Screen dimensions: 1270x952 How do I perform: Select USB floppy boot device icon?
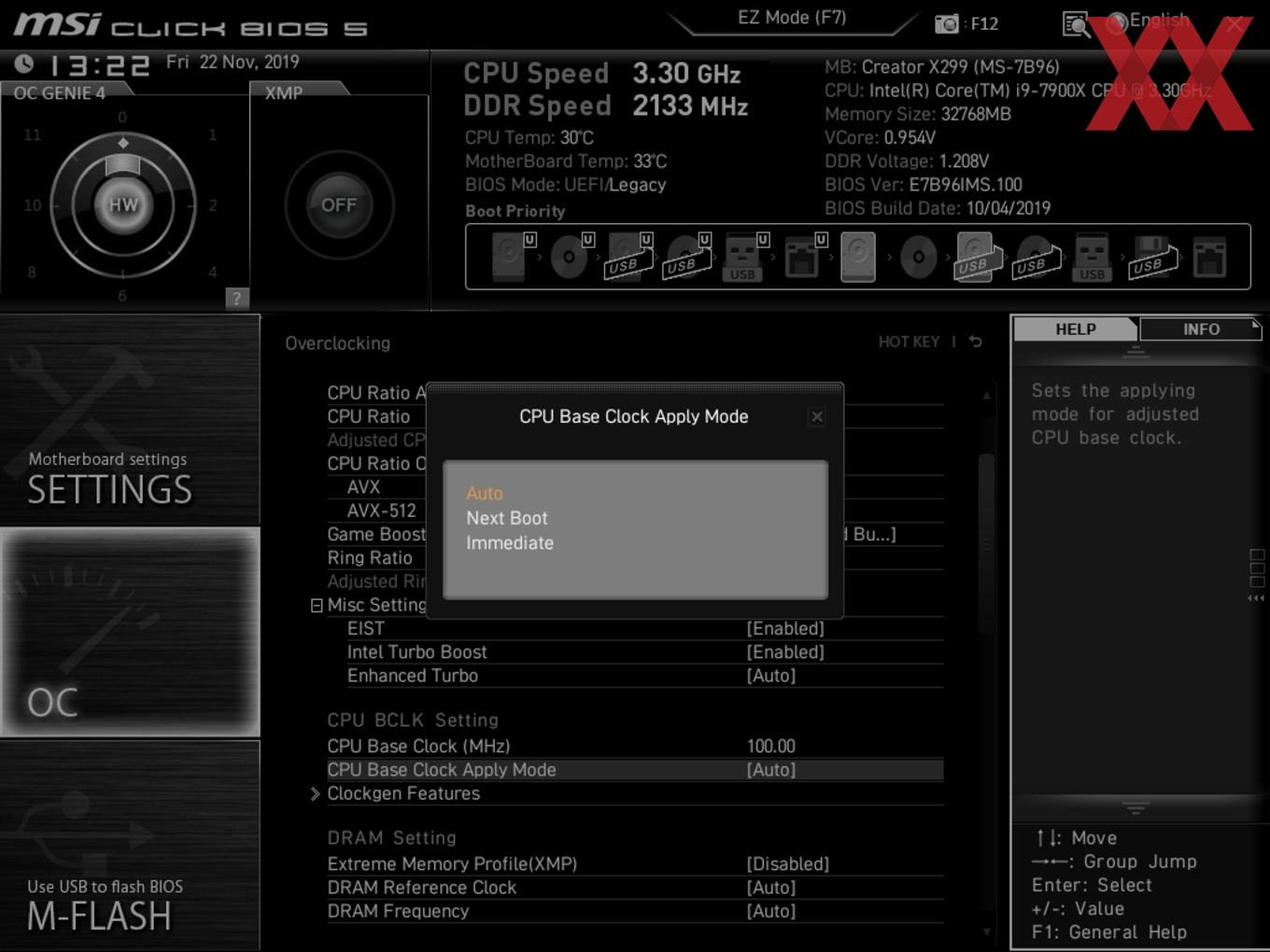1153,257
